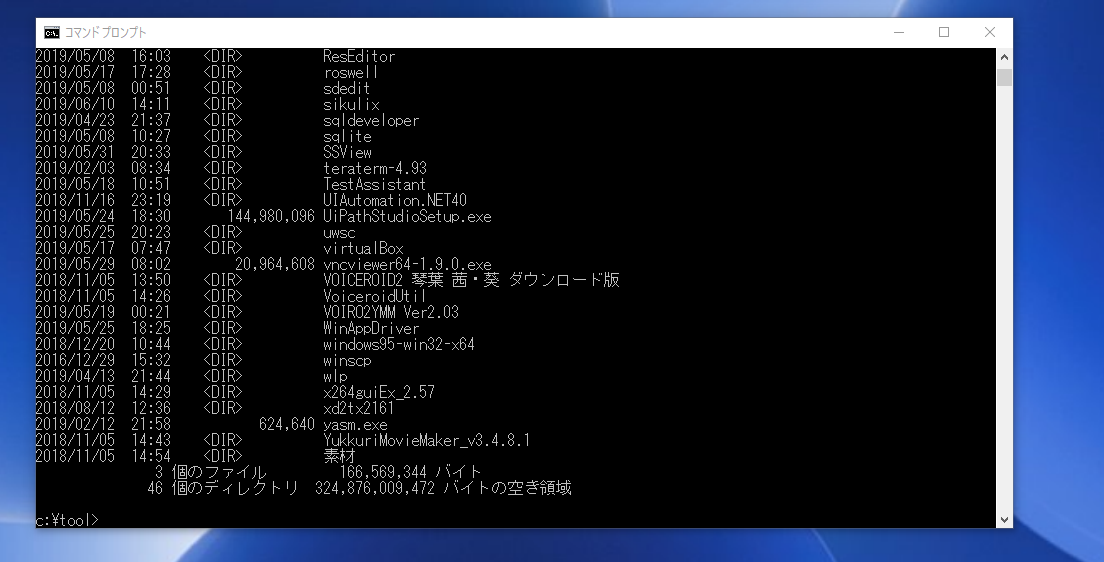Click the 324,876,009,472 free space value

tap(375, 488)
